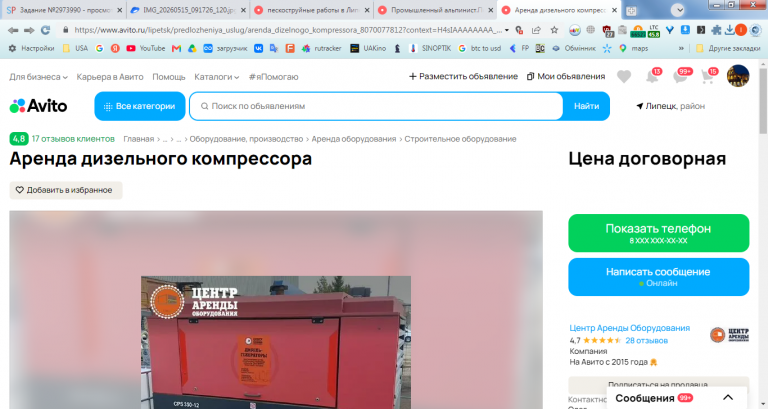This screenshot has width=768, height=409.
Task: Show hidden bookmarks with the chevron
Action: click(x=681, y=48)
